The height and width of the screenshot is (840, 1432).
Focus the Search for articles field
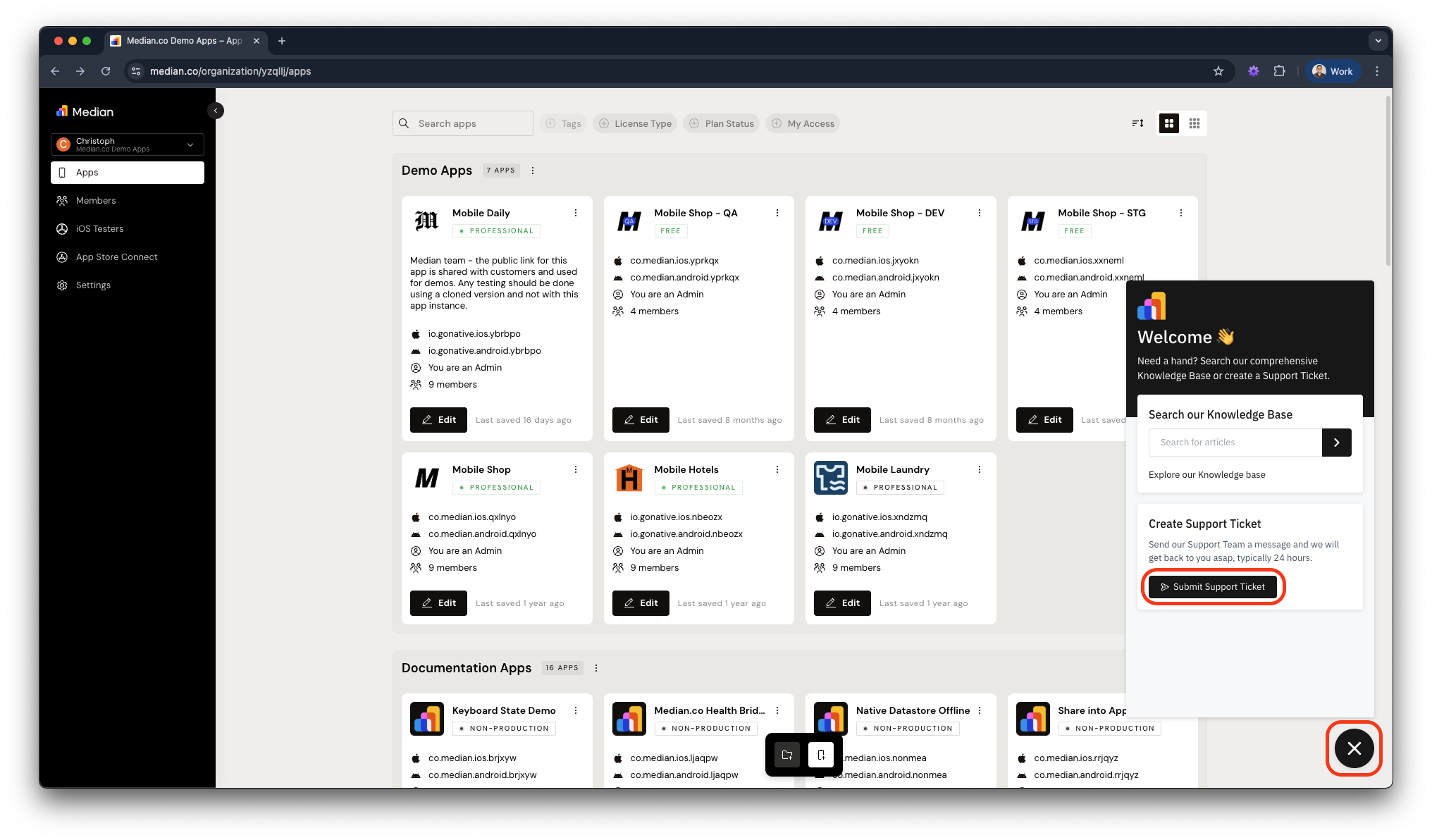point(1235,443)
